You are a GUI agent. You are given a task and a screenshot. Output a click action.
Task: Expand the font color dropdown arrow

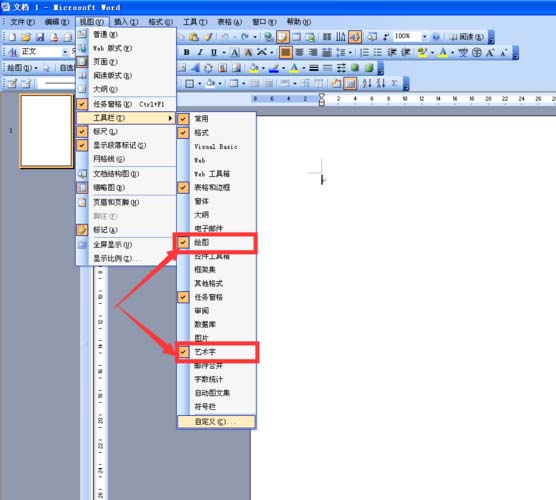pos(452,53)
